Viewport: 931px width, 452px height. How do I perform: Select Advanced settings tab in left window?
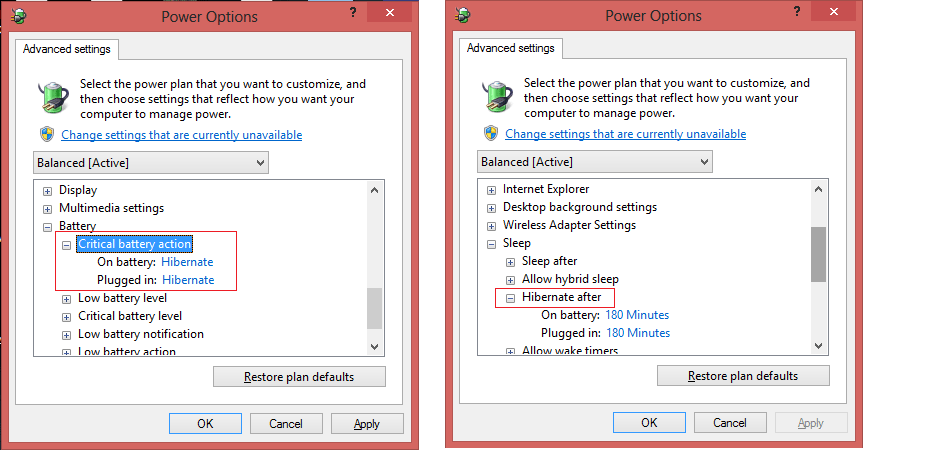tap(66, 49)
